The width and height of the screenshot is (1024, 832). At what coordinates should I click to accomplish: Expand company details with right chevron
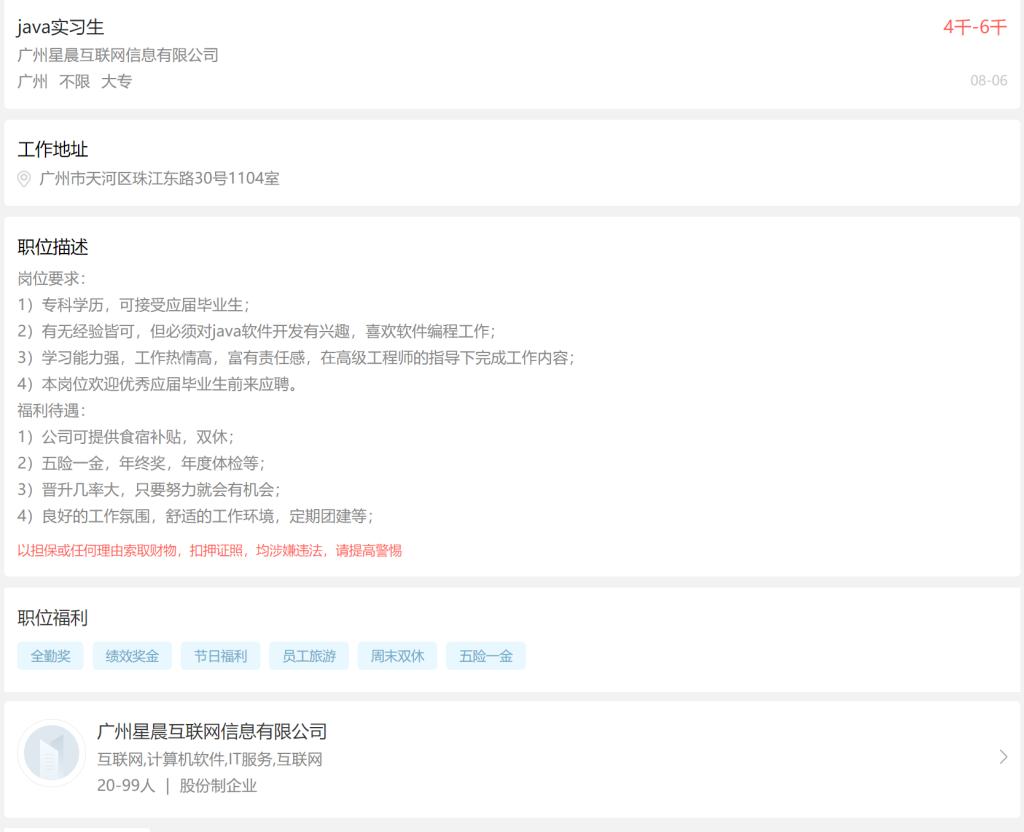pyautogui.click(x=1004, y=757)
